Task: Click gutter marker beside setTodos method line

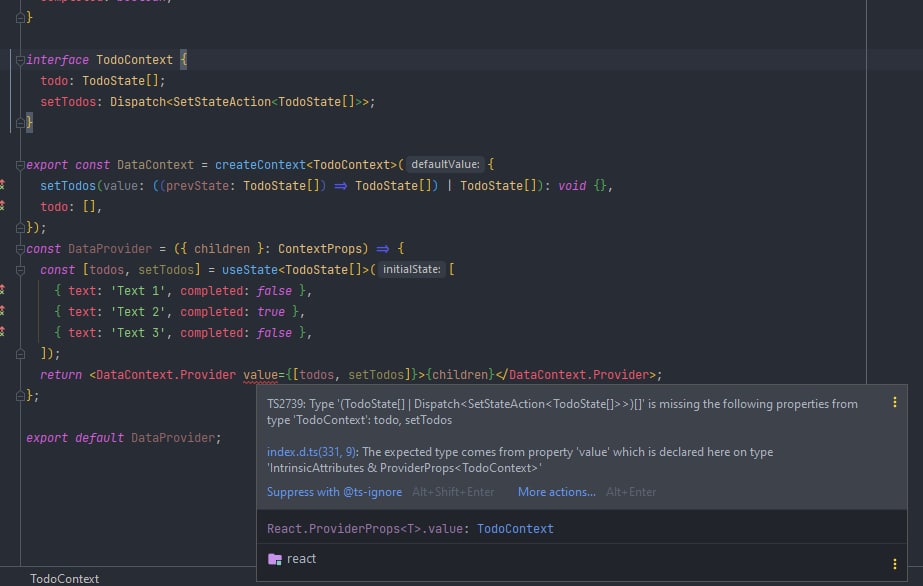Action: (x=3, y=185)
